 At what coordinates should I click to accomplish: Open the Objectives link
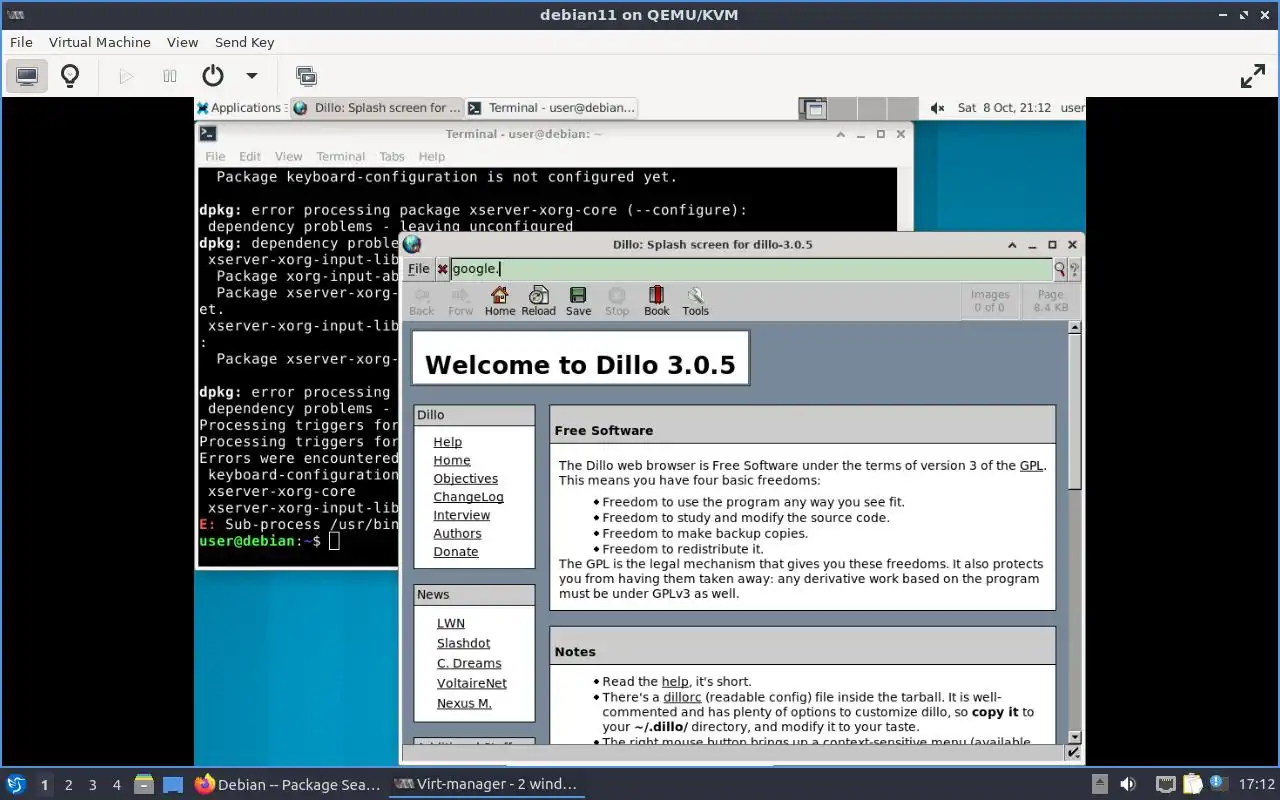coord(465,478)
